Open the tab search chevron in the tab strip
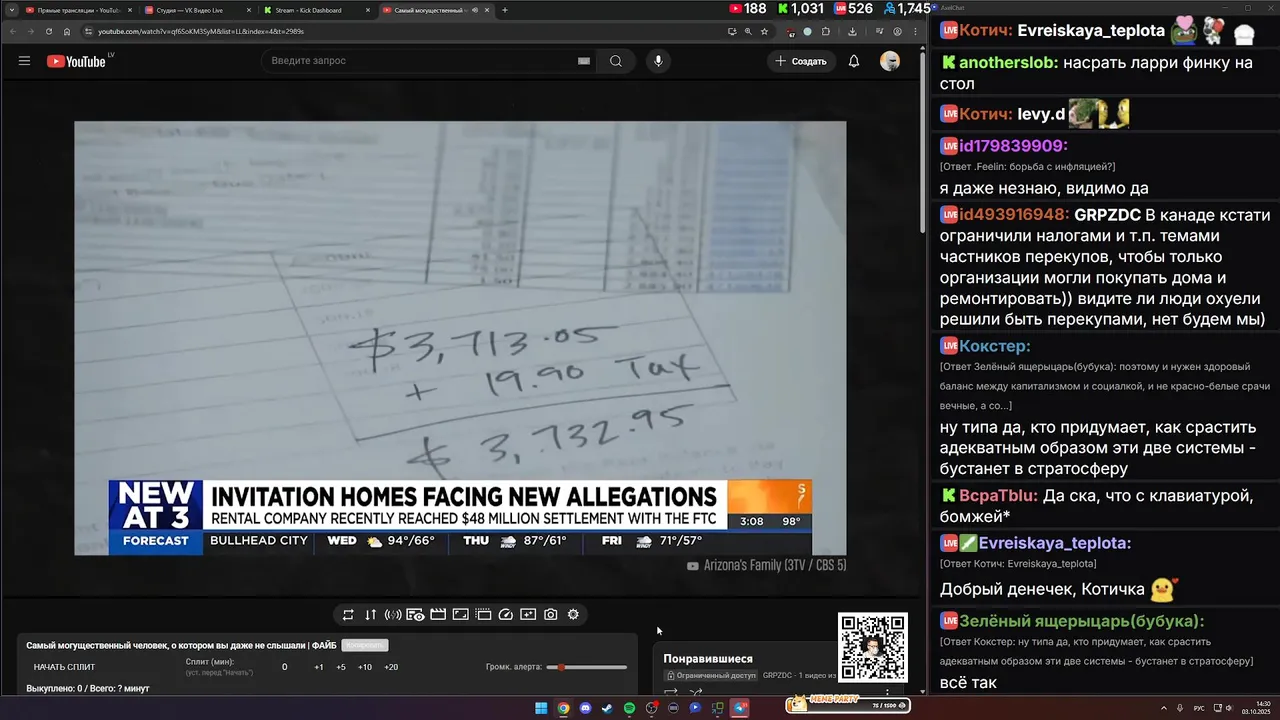The image size is (1280, 720). pos(10,10)
